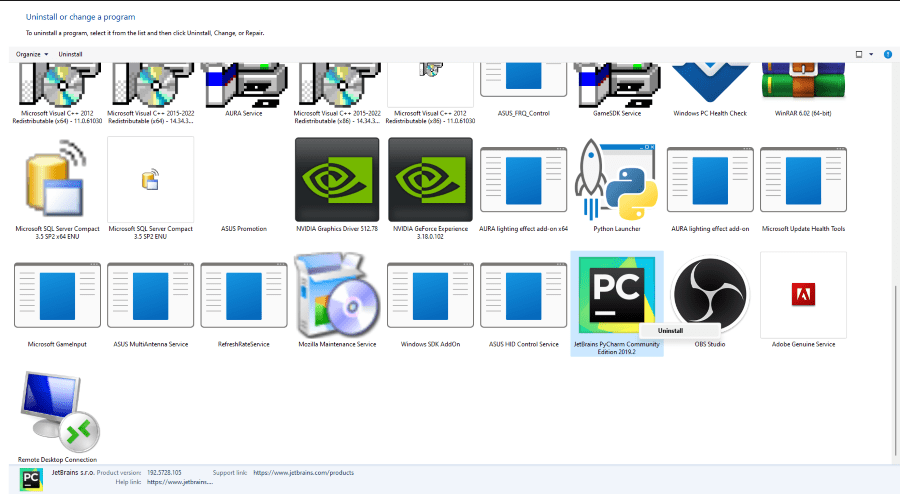Select the OBS Studio program
900x494 pixels.
710,300
